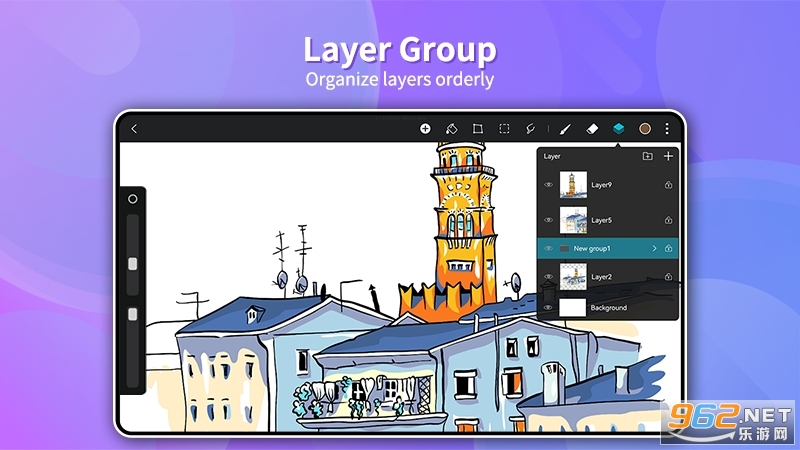Open the three-dot more menu
Viewport: 800px width, 450px height.
pyautogui.click(x=667, y=129)
